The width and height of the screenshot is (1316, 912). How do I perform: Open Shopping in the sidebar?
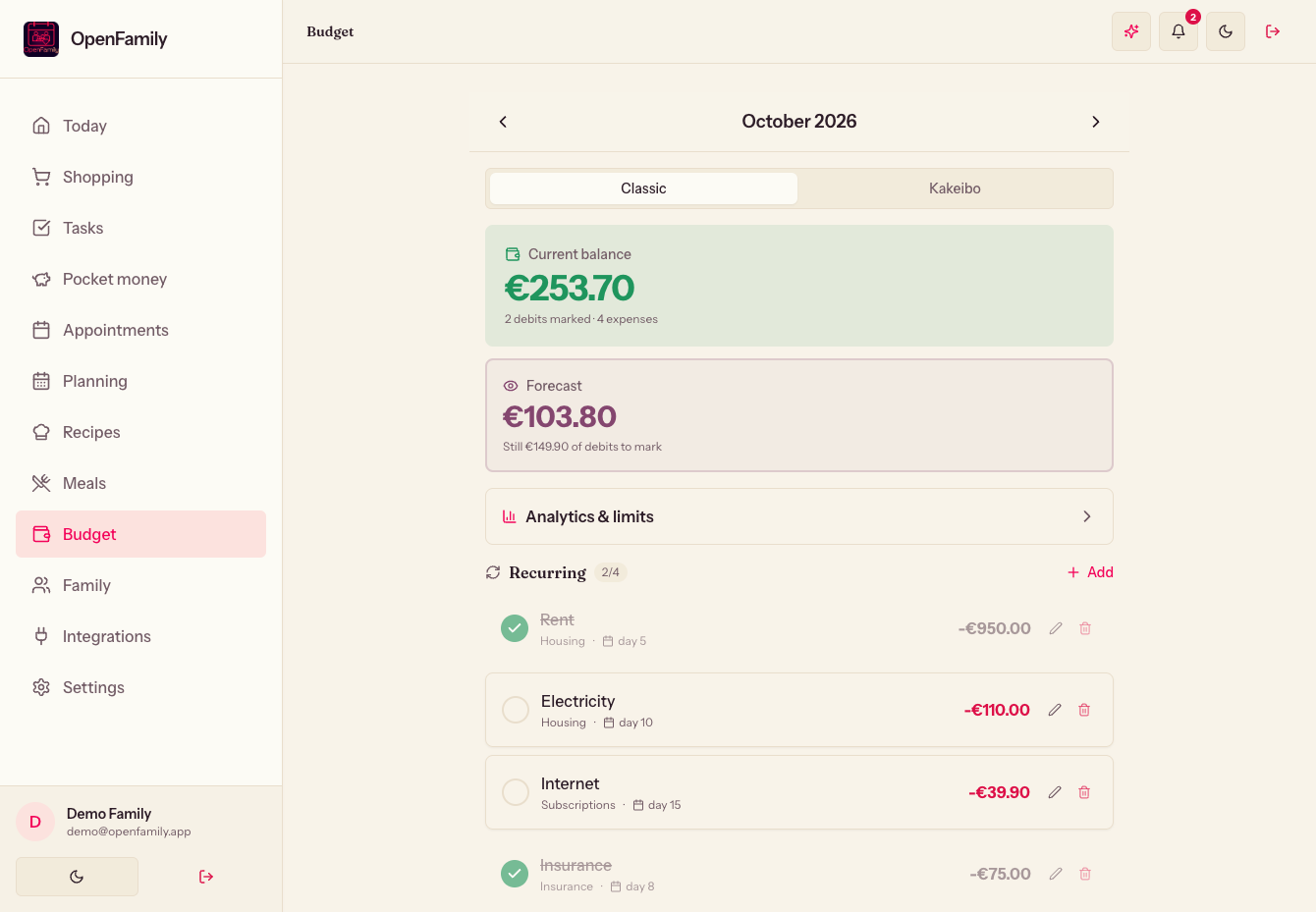[x=140, y=177]
